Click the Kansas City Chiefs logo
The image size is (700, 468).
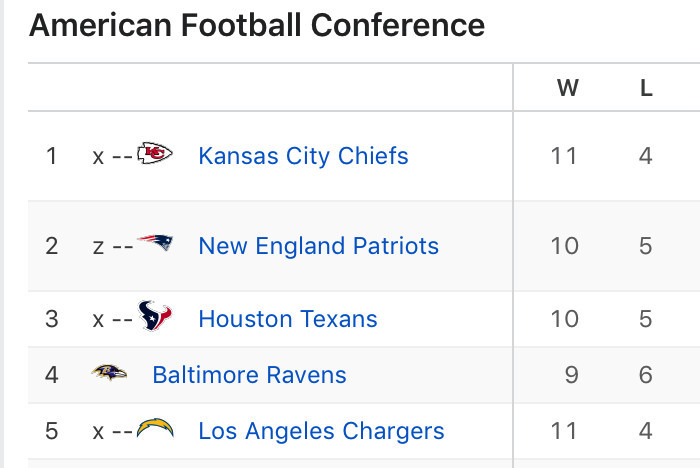click(154, 153)
